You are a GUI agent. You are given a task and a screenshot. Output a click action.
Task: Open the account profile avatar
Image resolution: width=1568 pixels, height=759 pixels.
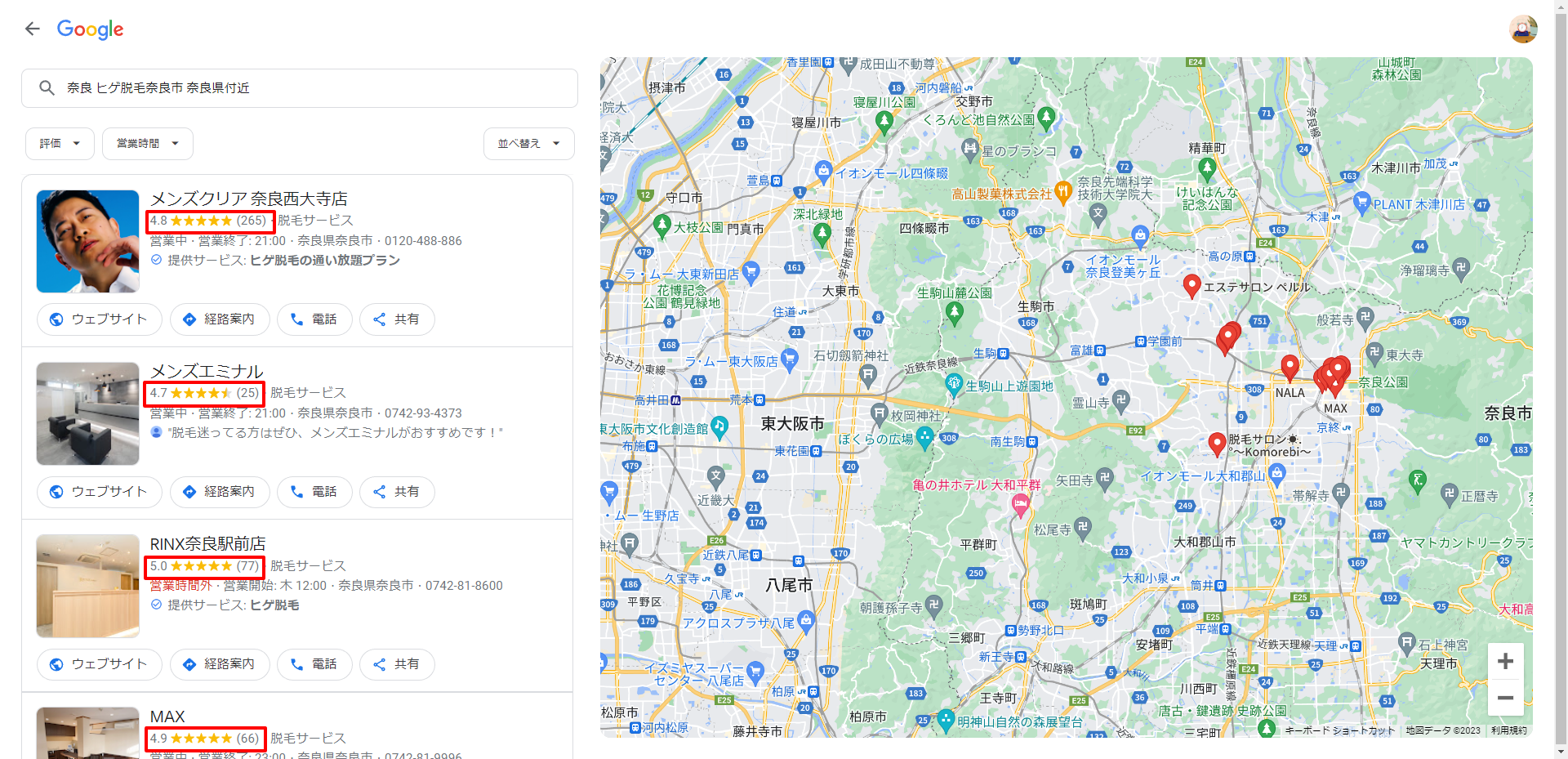tap(1523, 29)
